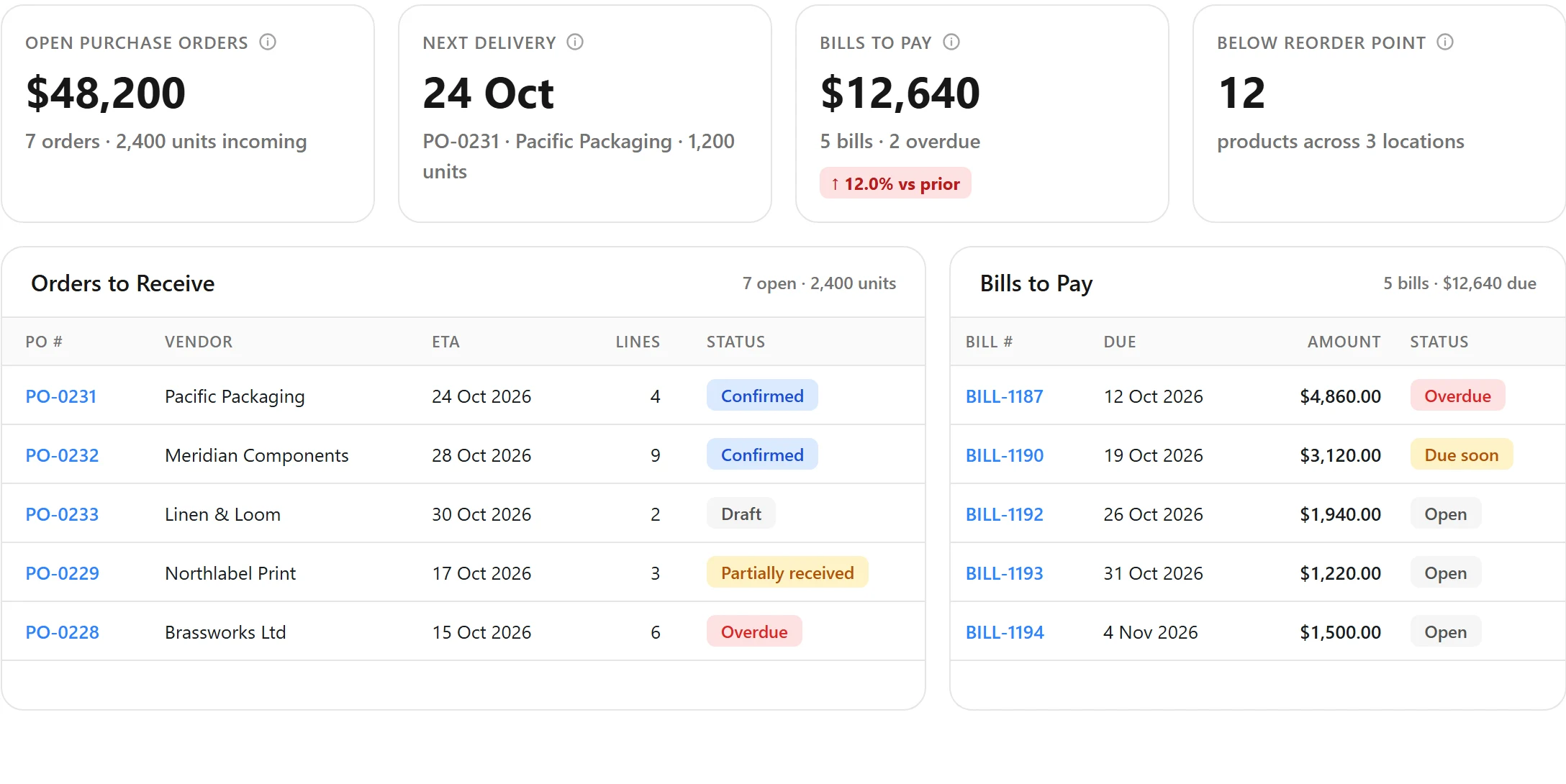Open bill BILL-1187
This screenshot has width=1566, height=784.
1004,396
